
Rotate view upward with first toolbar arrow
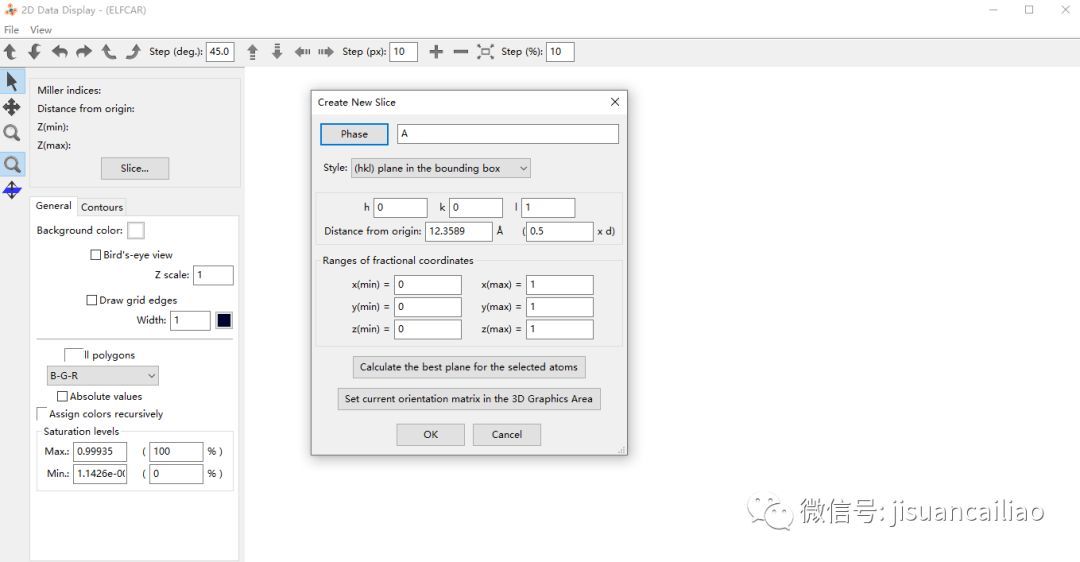[x=10, y=52]
